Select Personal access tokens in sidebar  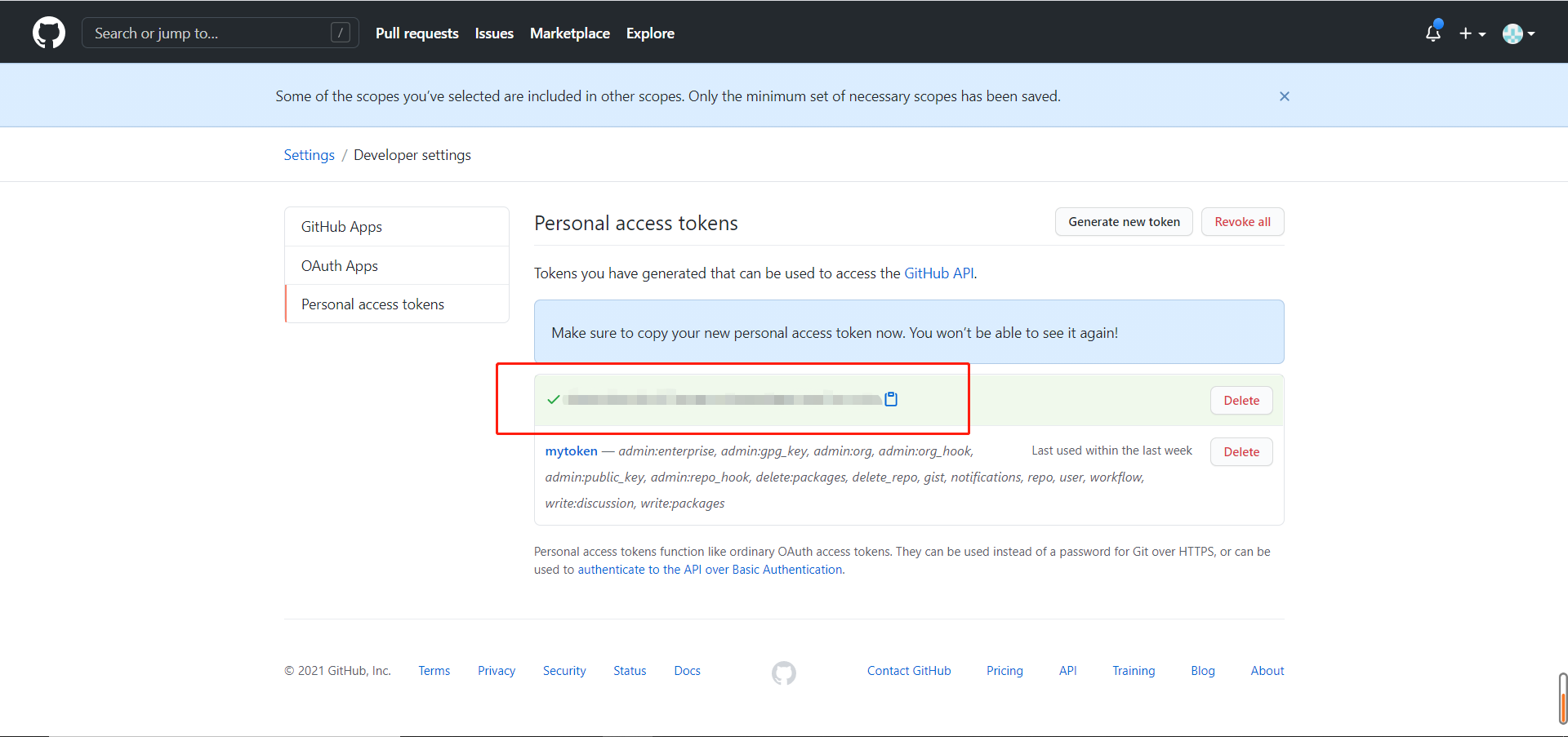(397, 304)
